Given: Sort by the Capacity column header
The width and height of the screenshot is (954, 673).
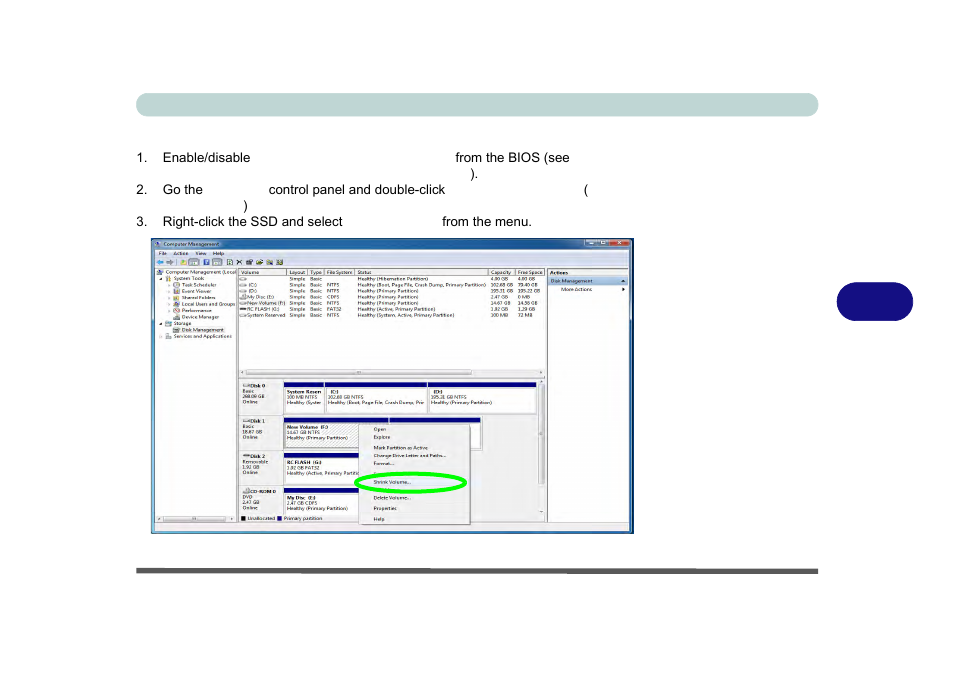Looking at the screenshot, I should 501,273.
